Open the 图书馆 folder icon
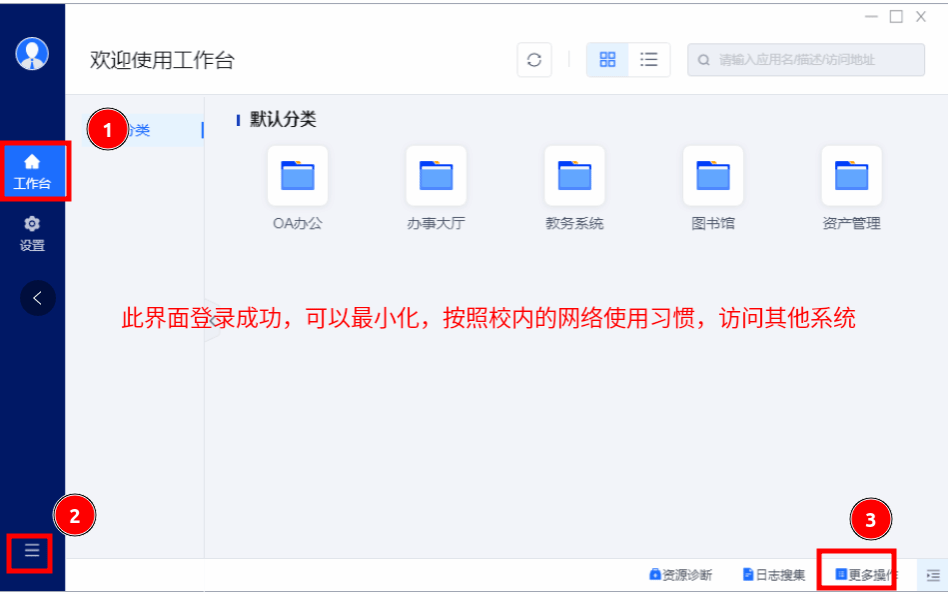This screenshot has height=594, width=948. pyautogui.click(x=713, y=177)
